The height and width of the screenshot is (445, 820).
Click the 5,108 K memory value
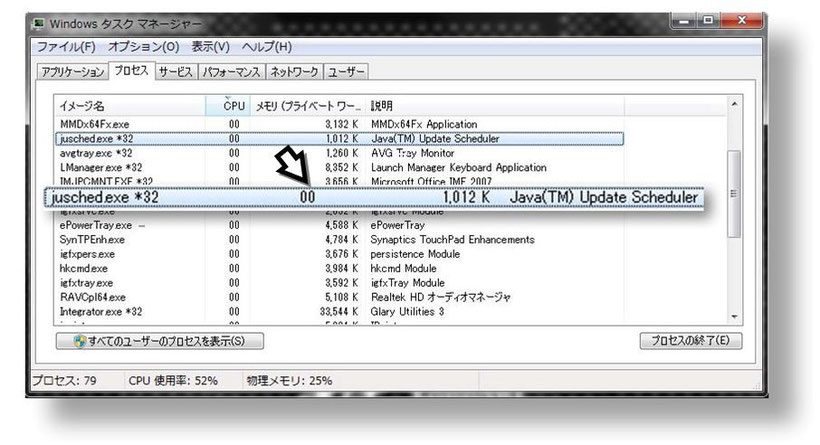click(x=341, y=297)
